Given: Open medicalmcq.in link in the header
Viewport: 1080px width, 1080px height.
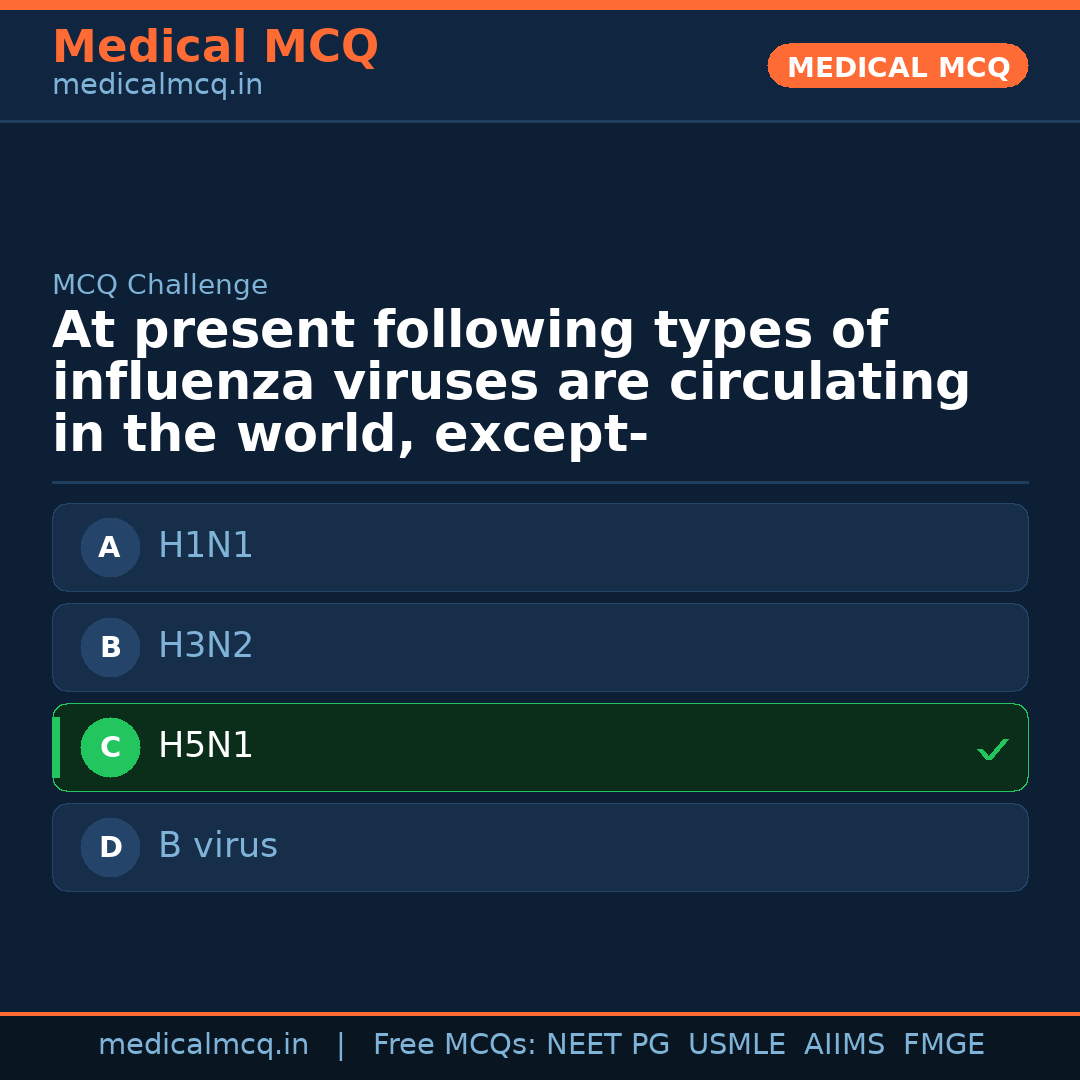Looking at the screenshot, I should tap(157, 86).
